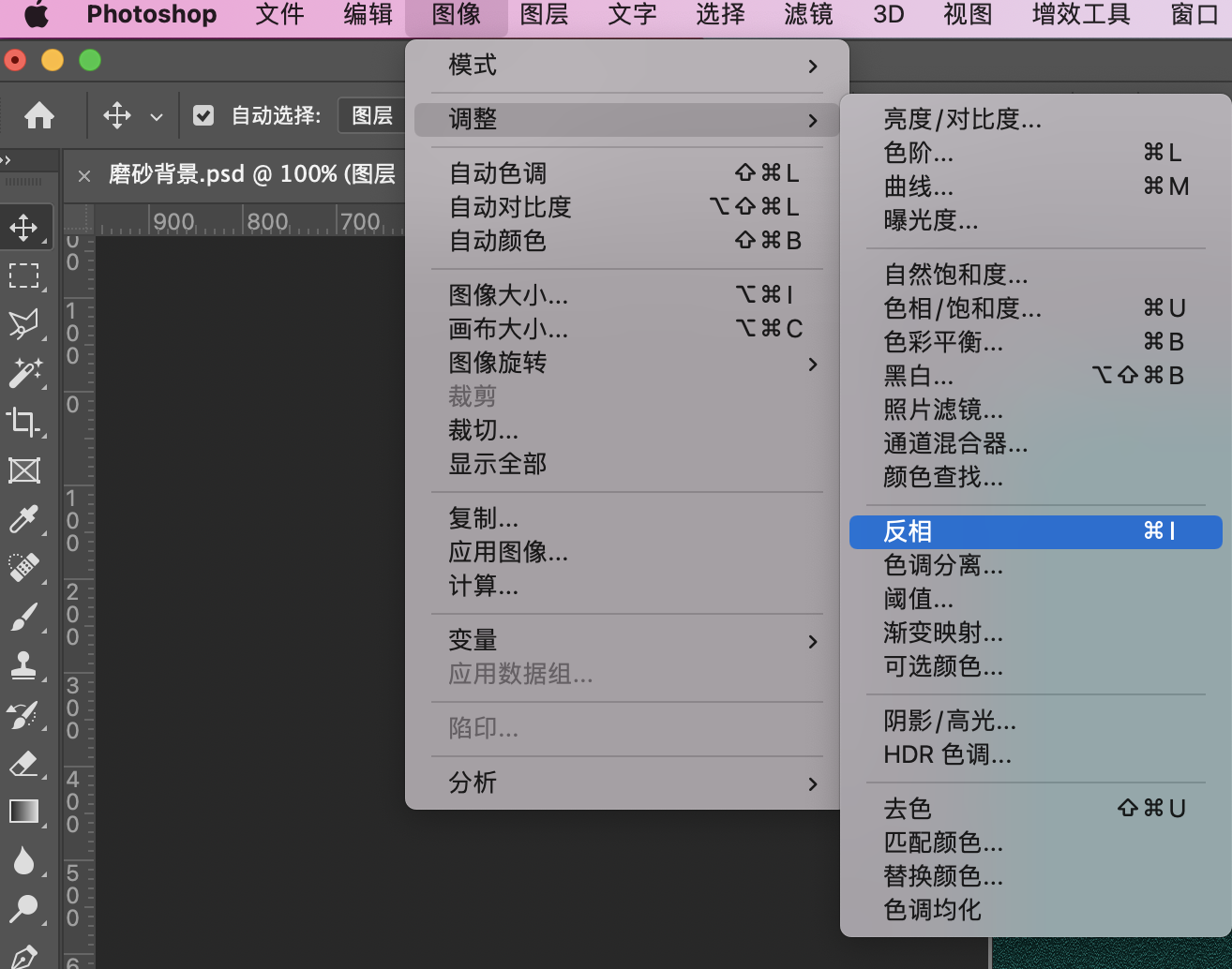Select the Gradient tool
The image size is (1232, 969).
tap(24, 812)
